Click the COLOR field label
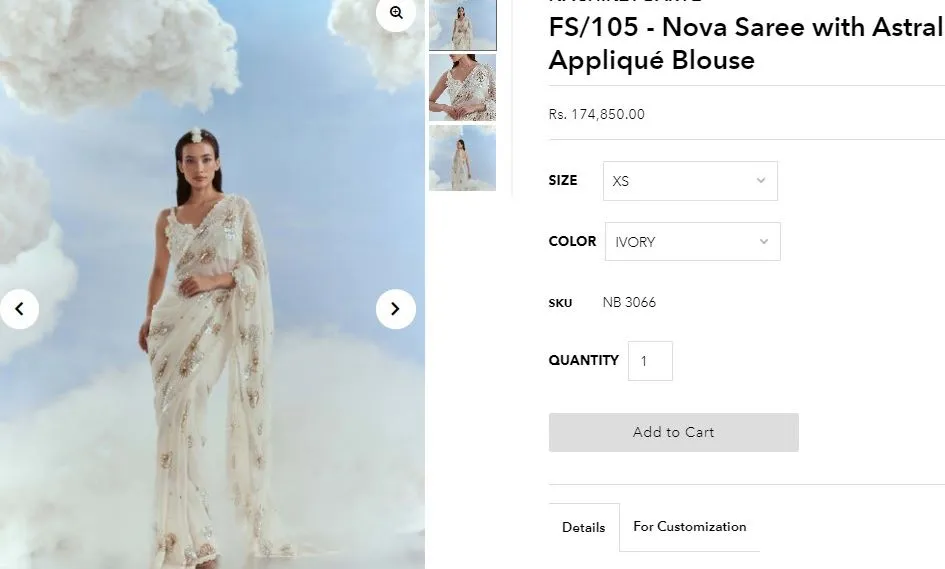945x569 pixels. pyautogui.click(x=572, y=241)
